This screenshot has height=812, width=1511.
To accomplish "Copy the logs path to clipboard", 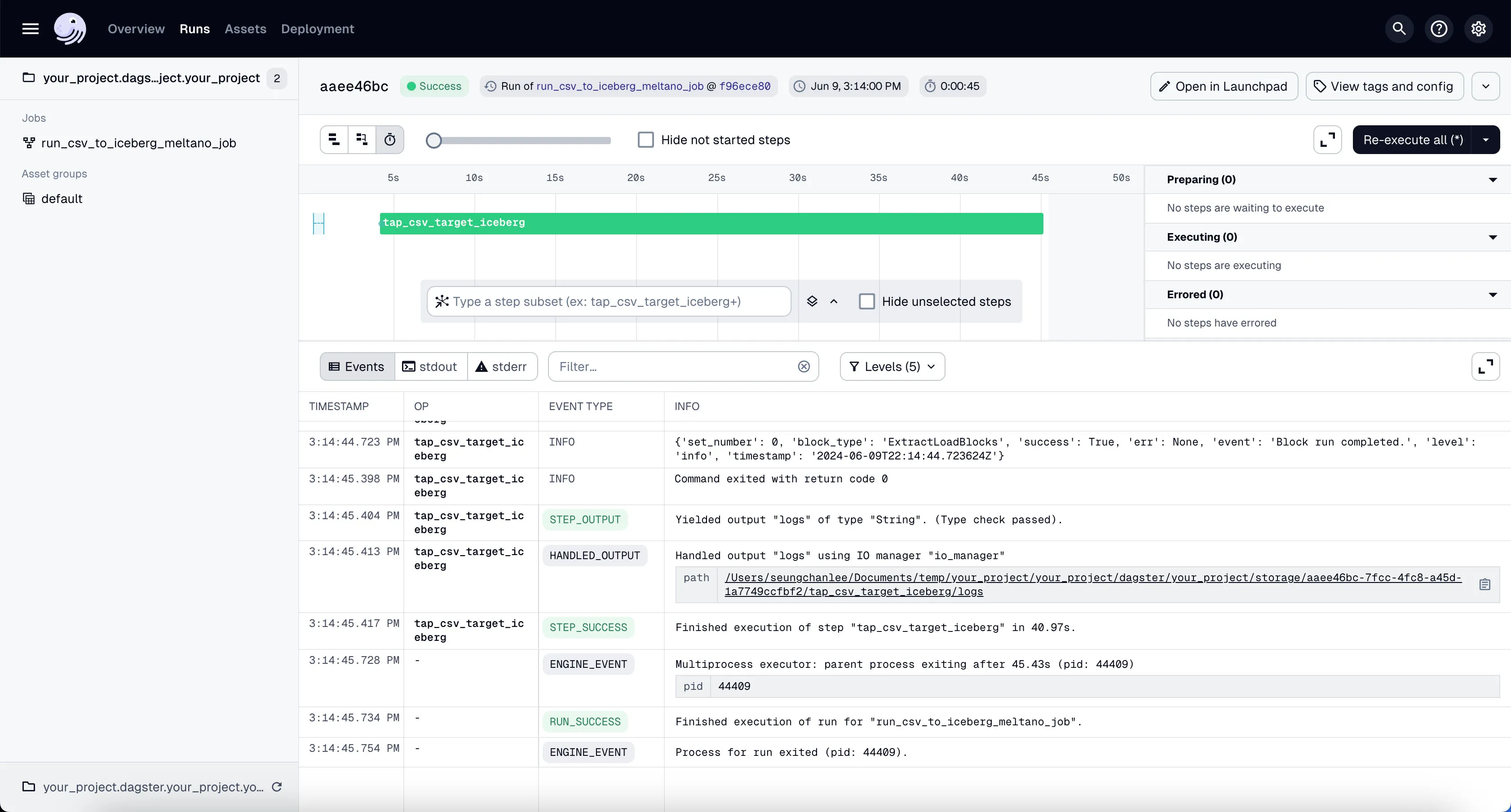I will (x=1484, y=584).
